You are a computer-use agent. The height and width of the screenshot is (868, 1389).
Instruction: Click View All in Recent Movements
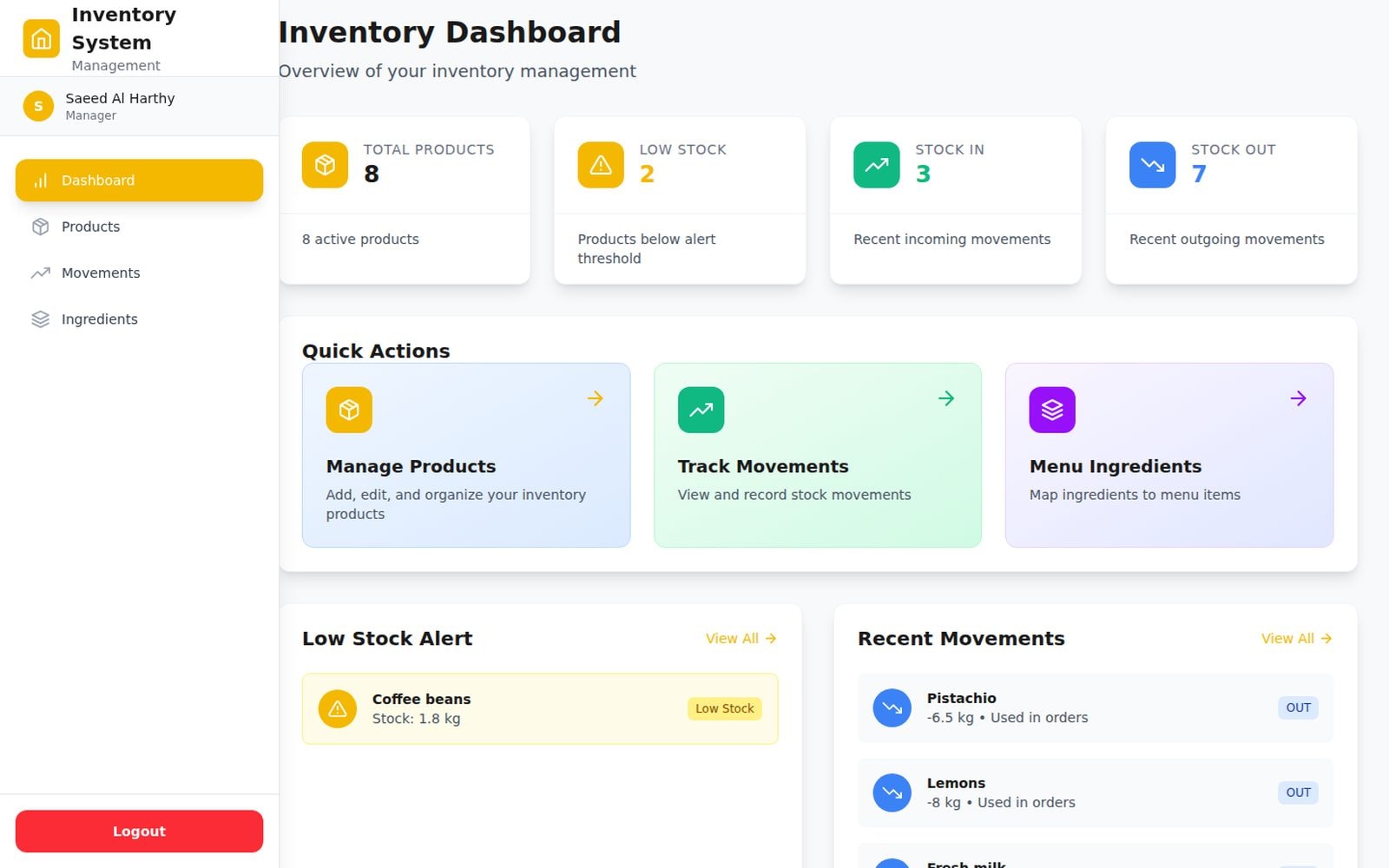tap(1296, 639)
